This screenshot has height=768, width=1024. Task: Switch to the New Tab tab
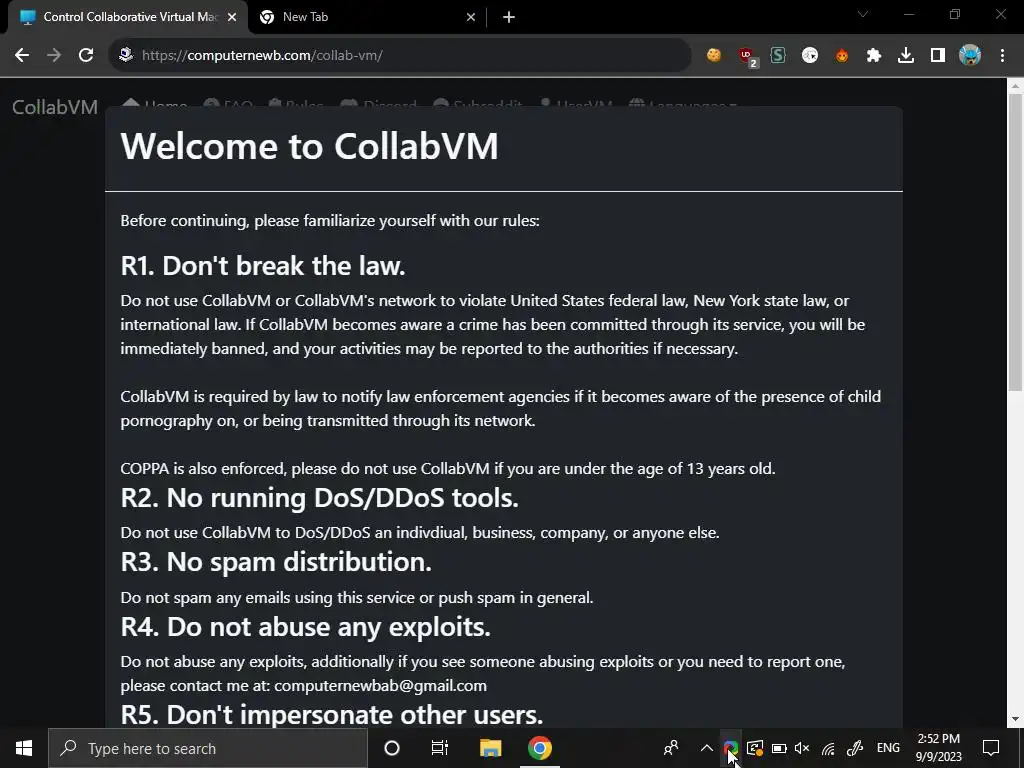pyautogui.click(x=367, y=17)
